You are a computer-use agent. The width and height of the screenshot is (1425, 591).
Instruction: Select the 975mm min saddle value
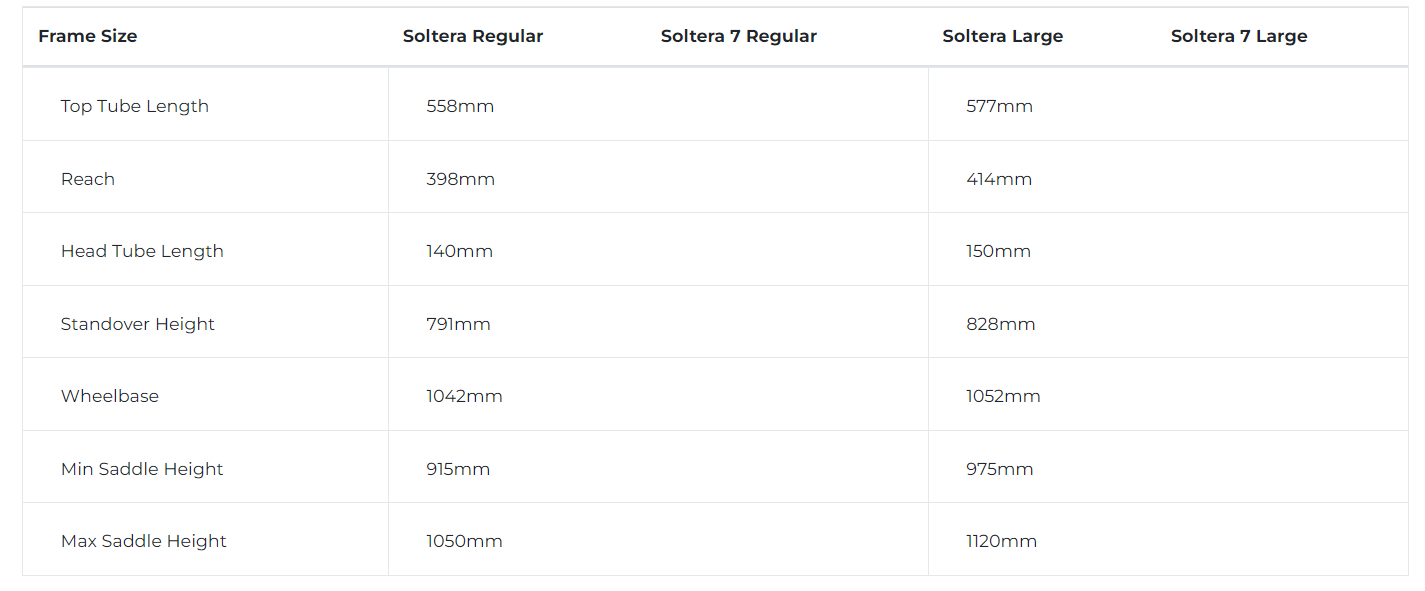point(1000,469)
